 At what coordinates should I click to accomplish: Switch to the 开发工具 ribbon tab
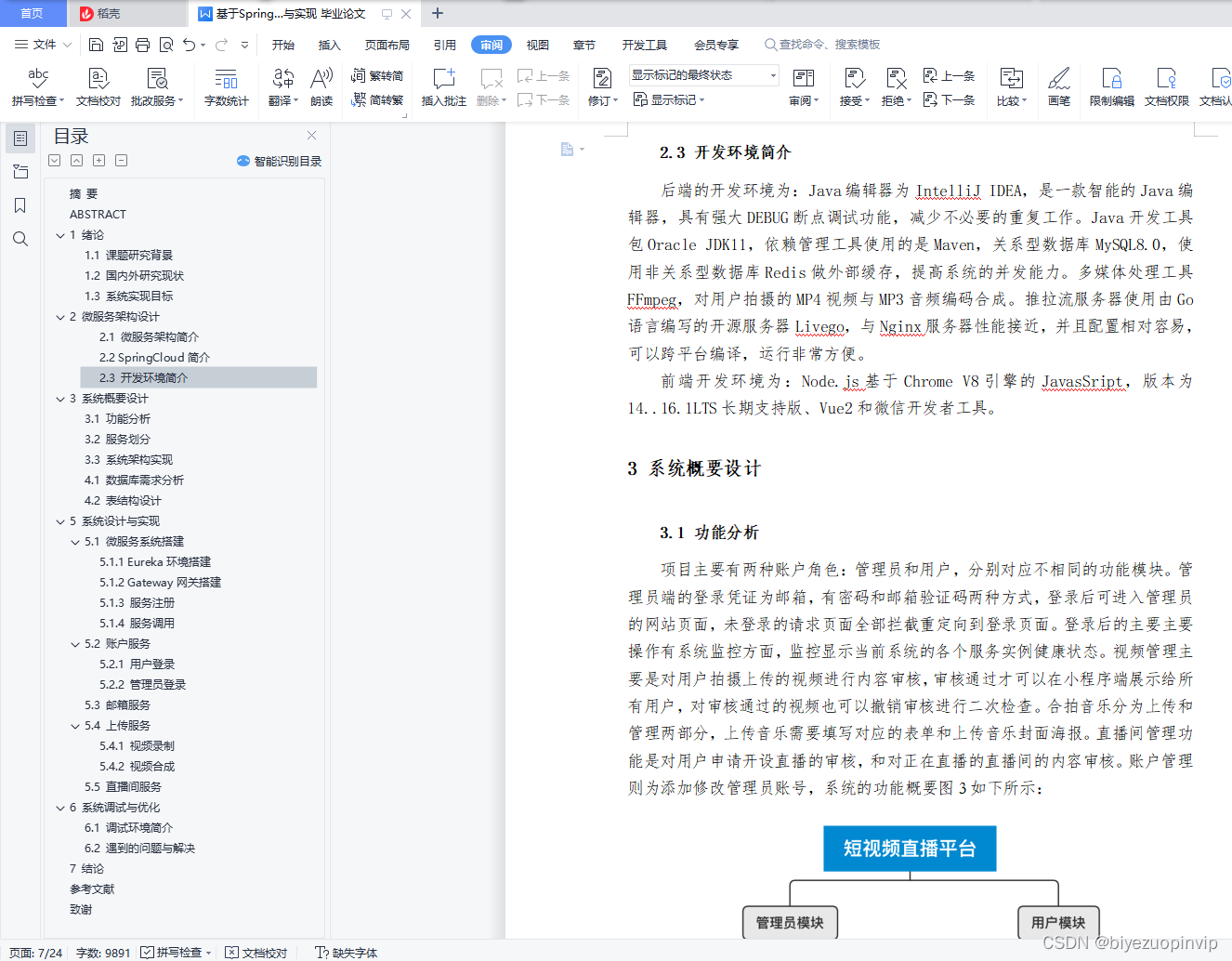pos(645,45)
